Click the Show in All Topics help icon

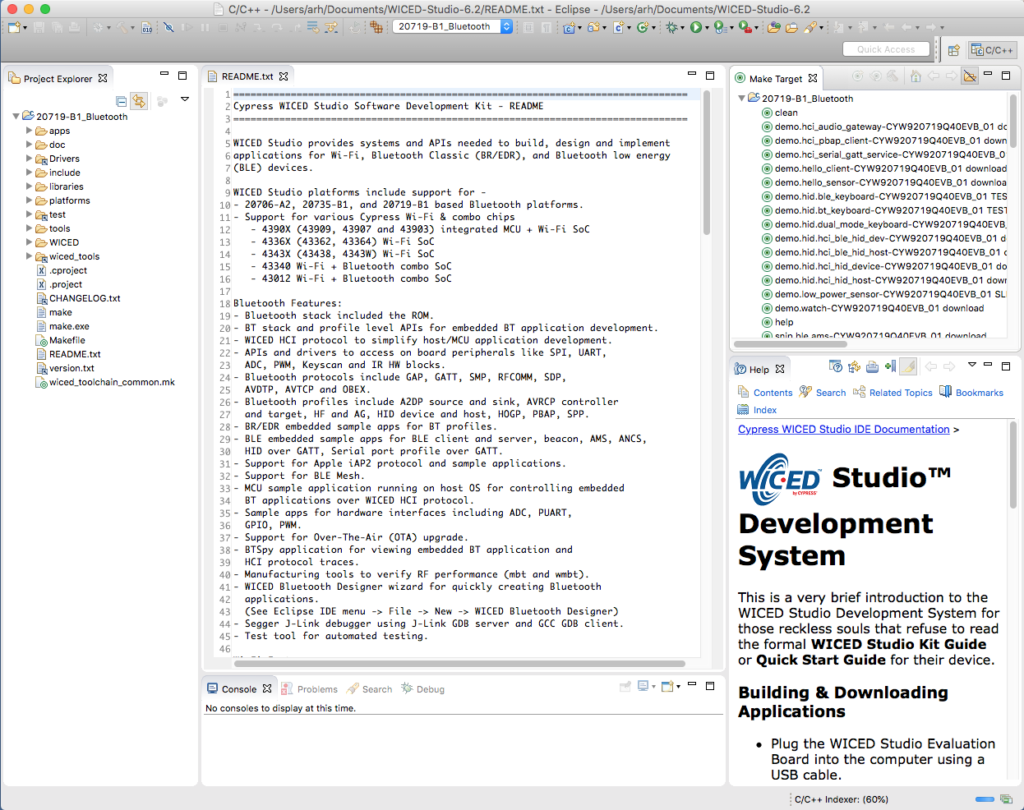854,366
